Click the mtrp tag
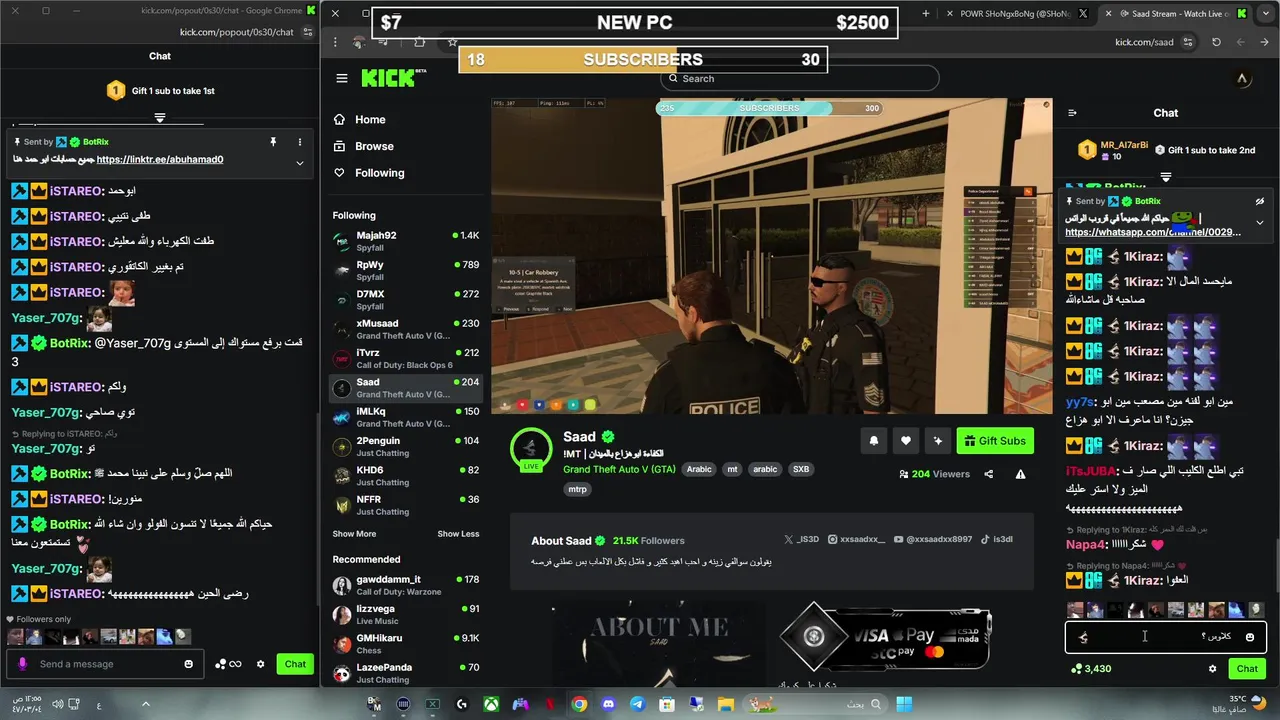Viewport: 1280px width, 720px height. (578, 490)
